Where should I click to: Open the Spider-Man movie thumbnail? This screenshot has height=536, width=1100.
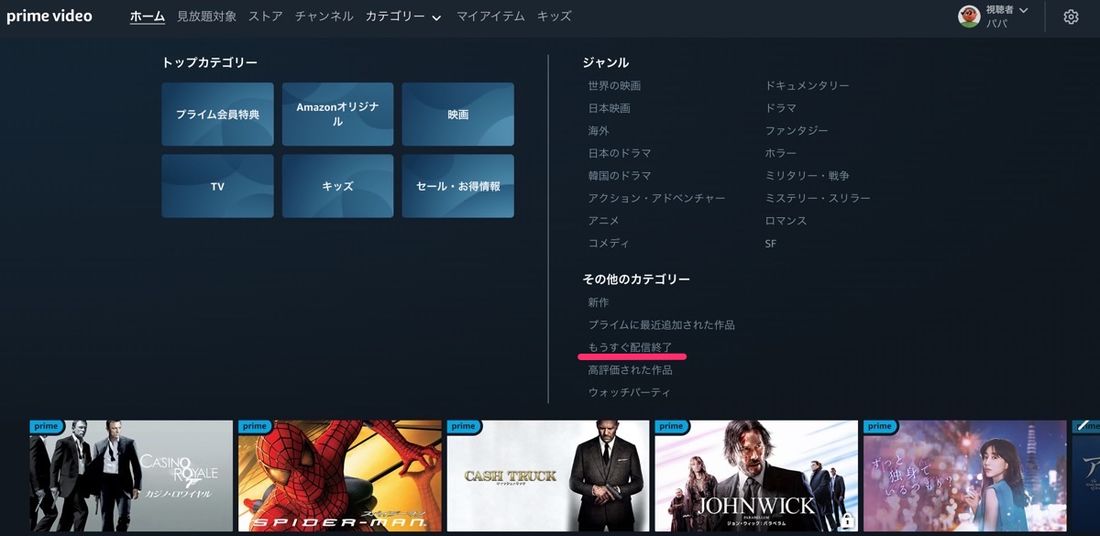tap(340, 476)
